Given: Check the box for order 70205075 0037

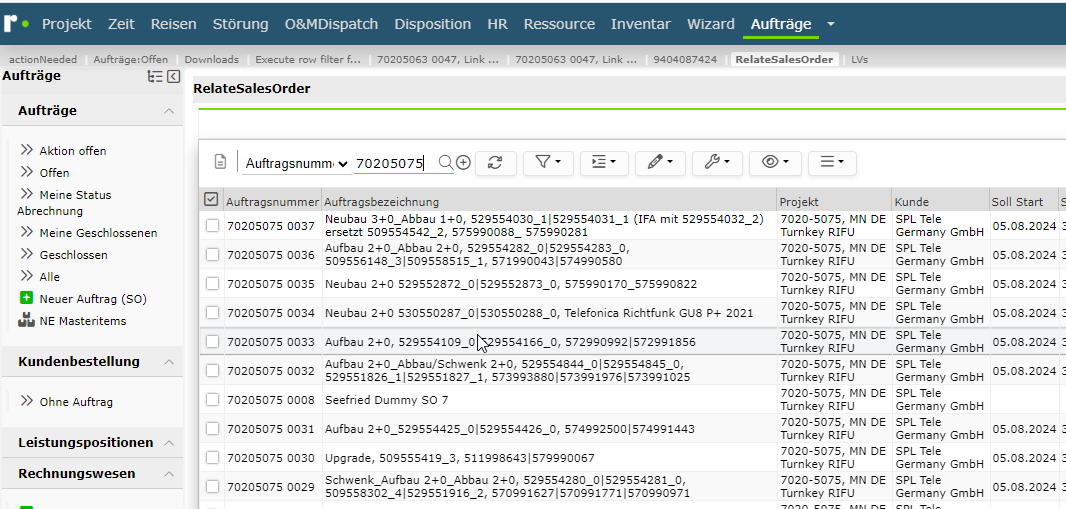Looking at the screenshot, I should (213, 226).
